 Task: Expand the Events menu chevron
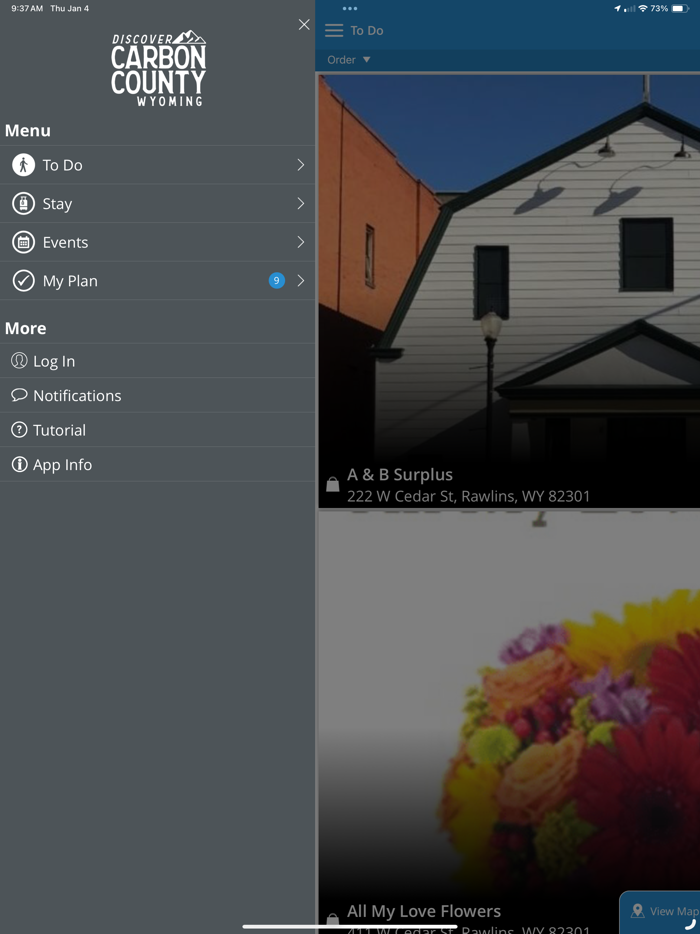point(301,242)
